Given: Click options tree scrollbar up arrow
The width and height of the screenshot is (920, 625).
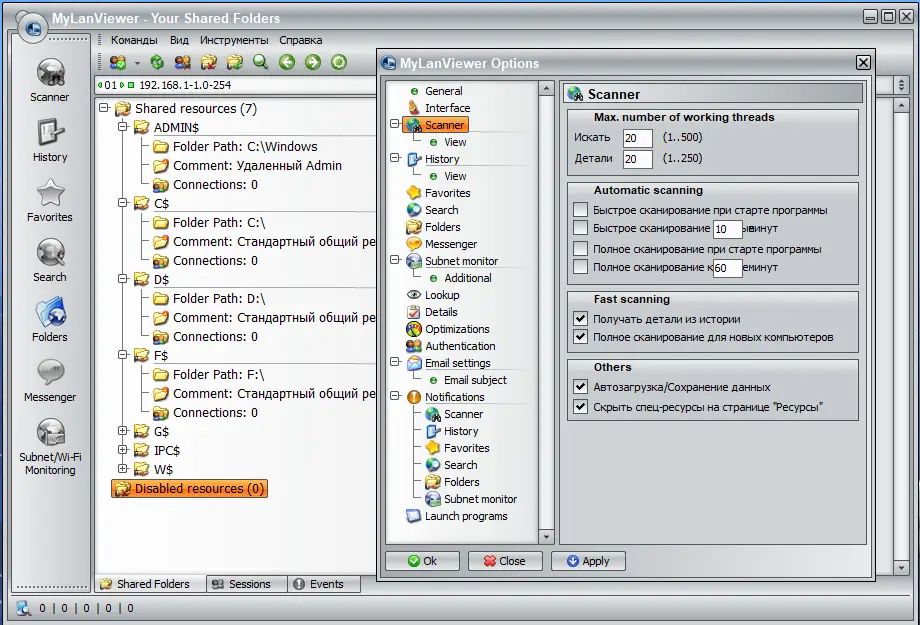Looking at the screenshot, I should coord(546,89).
